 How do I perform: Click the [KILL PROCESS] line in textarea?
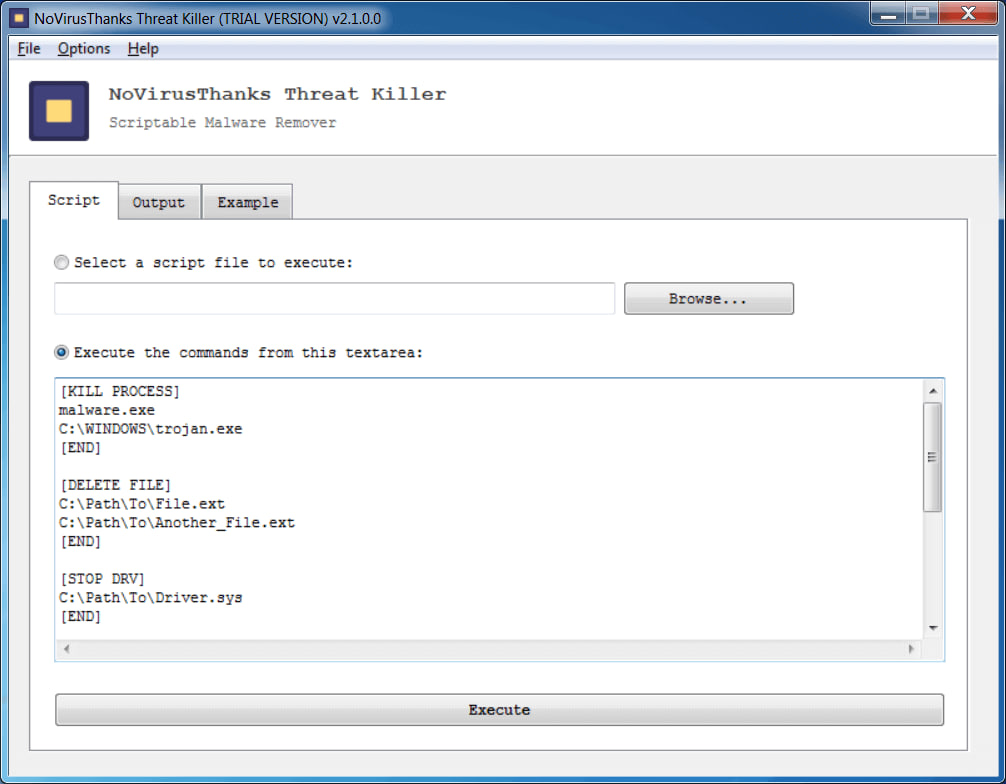point(120,391)
